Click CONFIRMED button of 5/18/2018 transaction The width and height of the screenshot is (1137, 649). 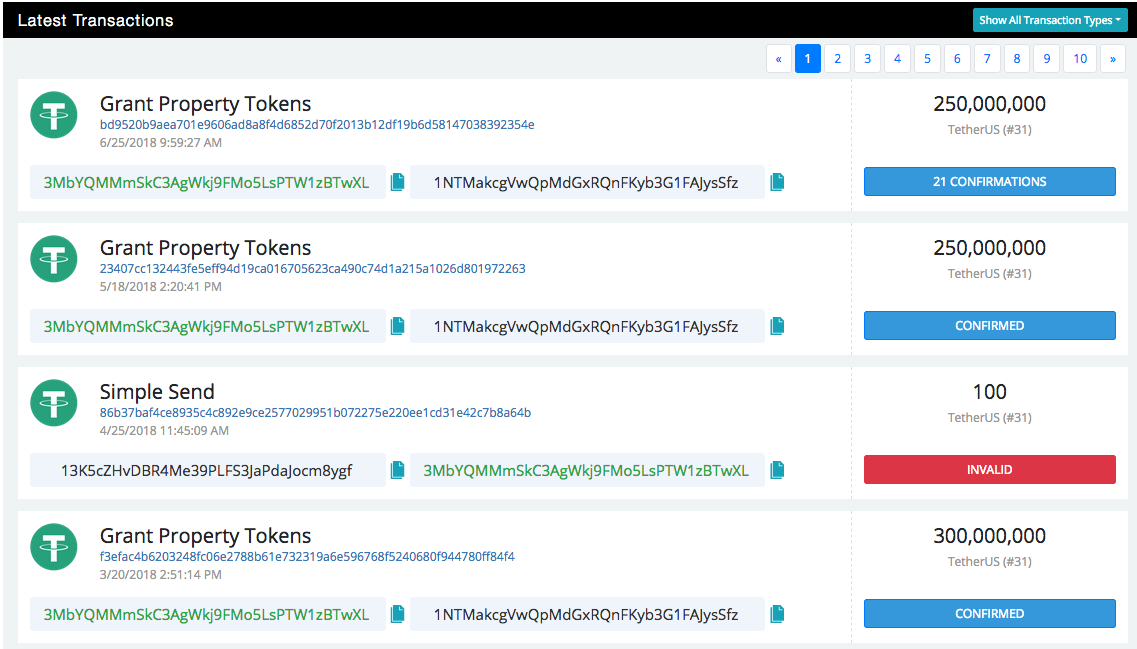click(x=989, y=326)
